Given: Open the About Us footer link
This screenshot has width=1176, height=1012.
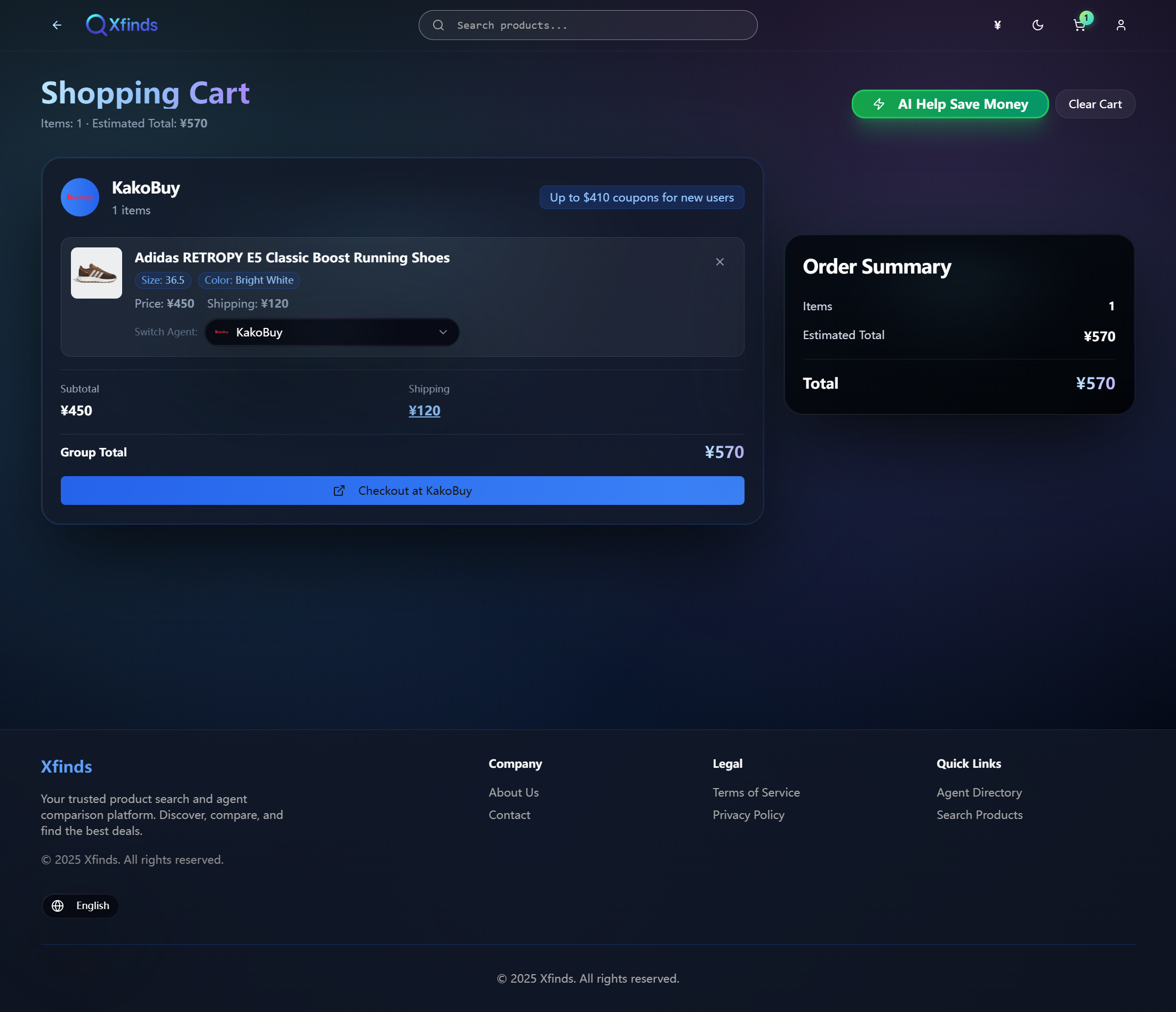Looking at the screenshot, I should click(514, 792).
